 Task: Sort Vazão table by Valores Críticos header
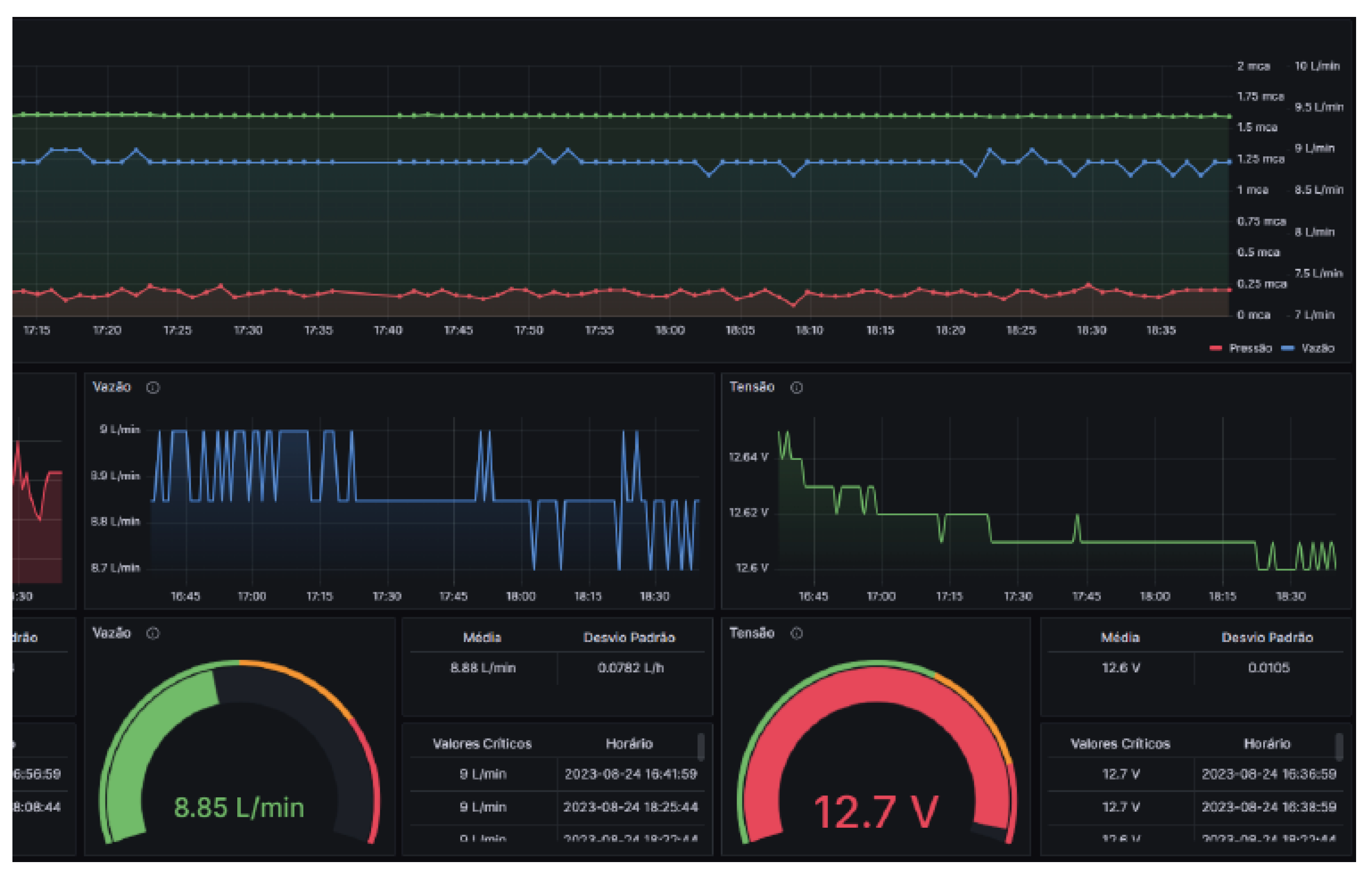[x=482, y=744]
